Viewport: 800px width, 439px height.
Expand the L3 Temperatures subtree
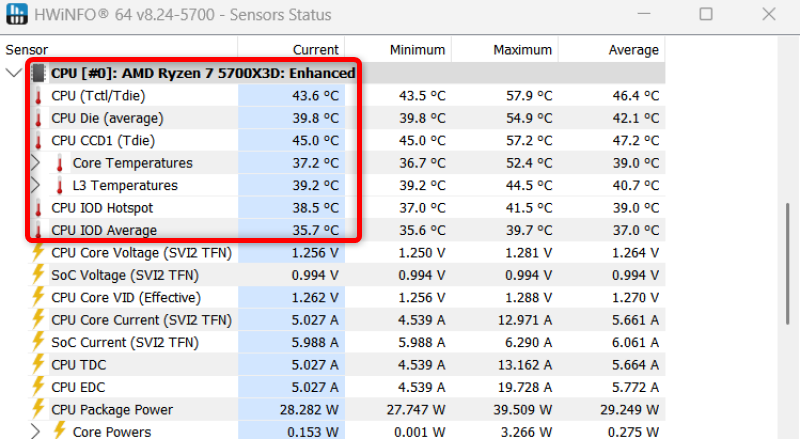coord(36,186)
